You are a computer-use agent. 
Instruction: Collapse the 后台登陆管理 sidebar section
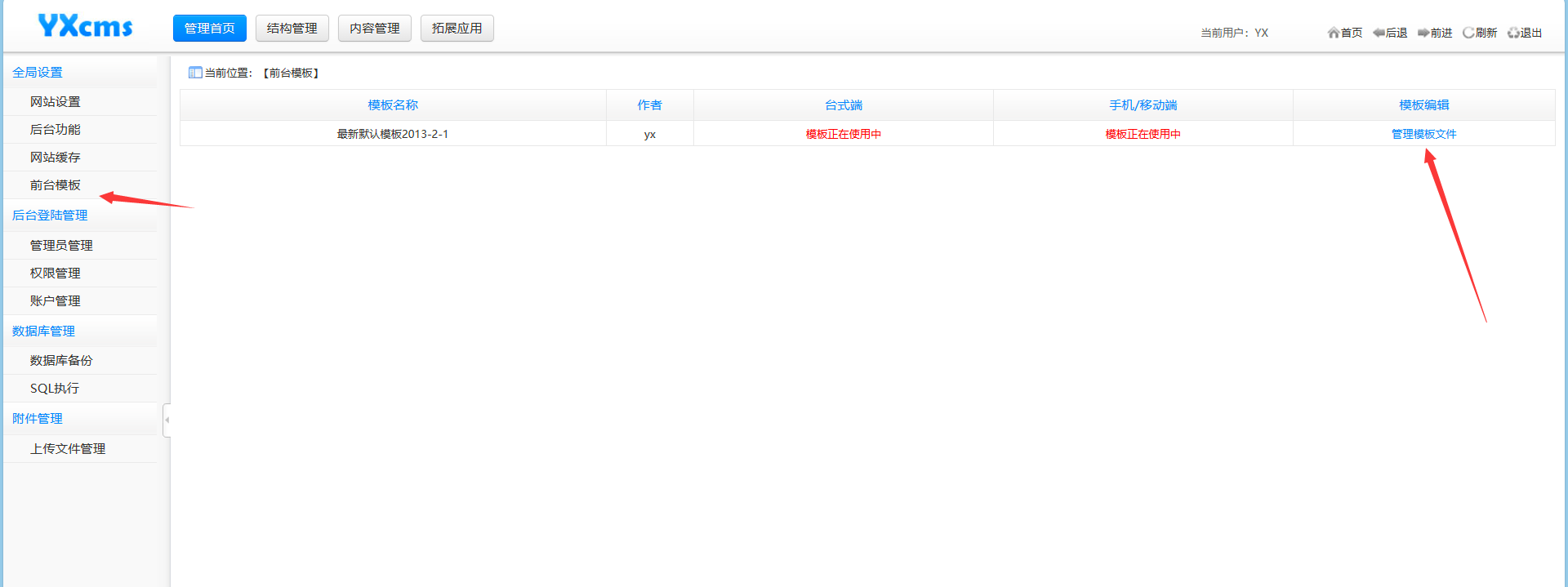pos(50,216)
